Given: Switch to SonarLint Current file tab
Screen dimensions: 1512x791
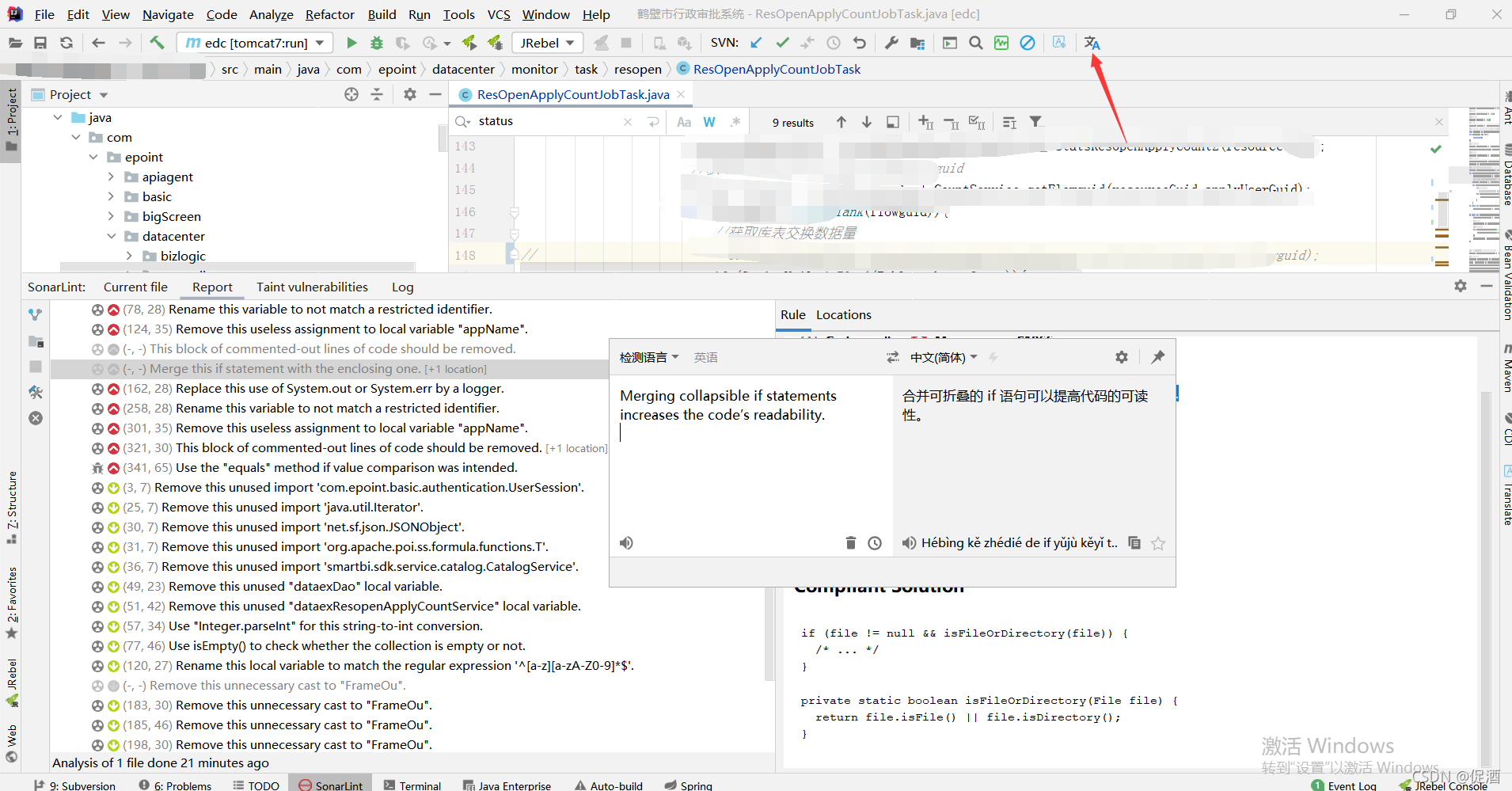Looking at the screenshot, I should [x=135, y=287].
